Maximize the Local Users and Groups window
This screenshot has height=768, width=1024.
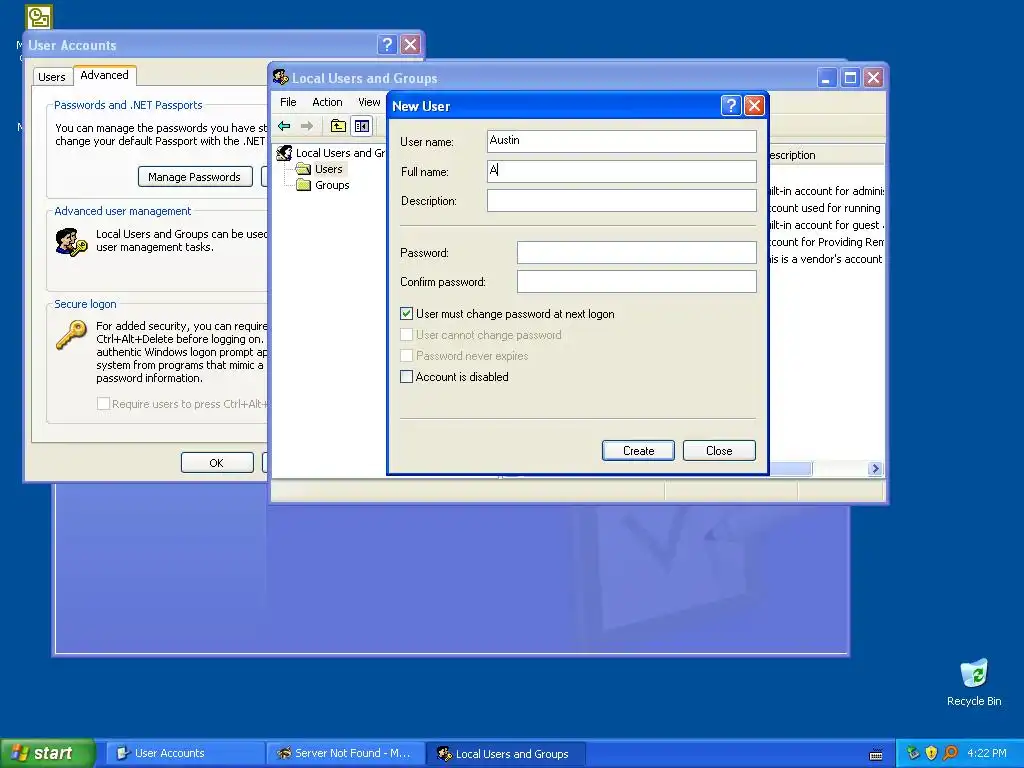850,78
